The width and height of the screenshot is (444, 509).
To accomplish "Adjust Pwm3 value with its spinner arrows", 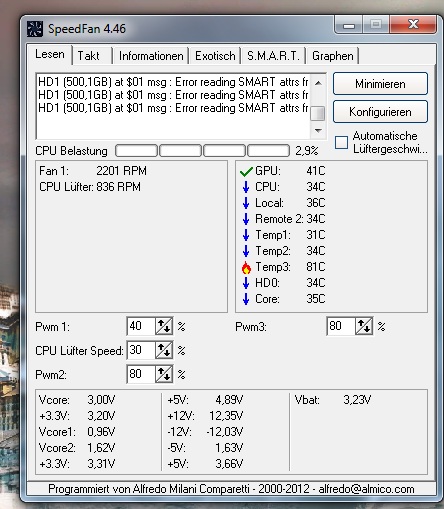I will coord(364,326).
